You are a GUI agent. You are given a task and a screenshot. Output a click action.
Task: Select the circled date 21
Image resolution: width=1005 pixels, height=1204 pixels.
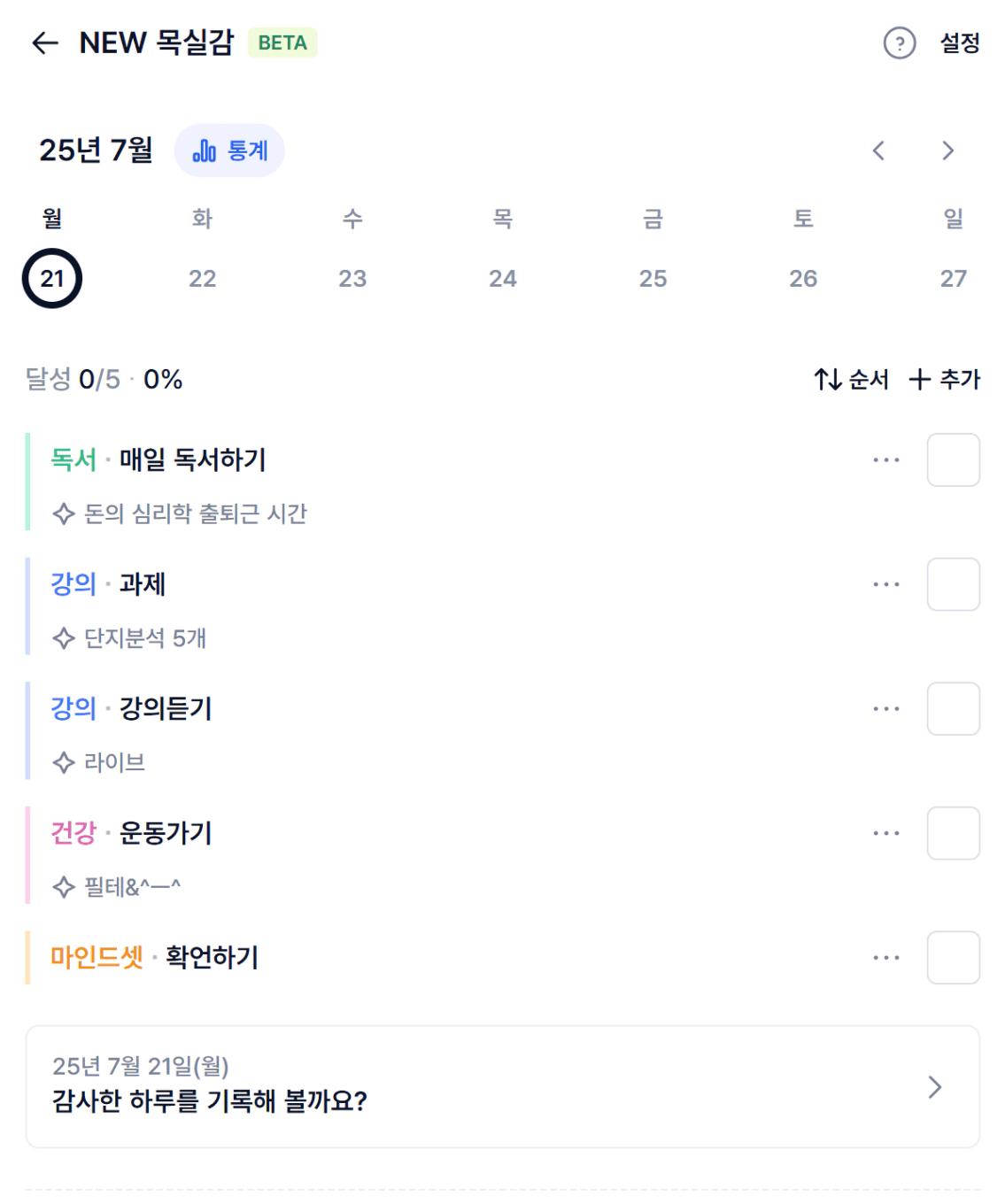[52, 279]
